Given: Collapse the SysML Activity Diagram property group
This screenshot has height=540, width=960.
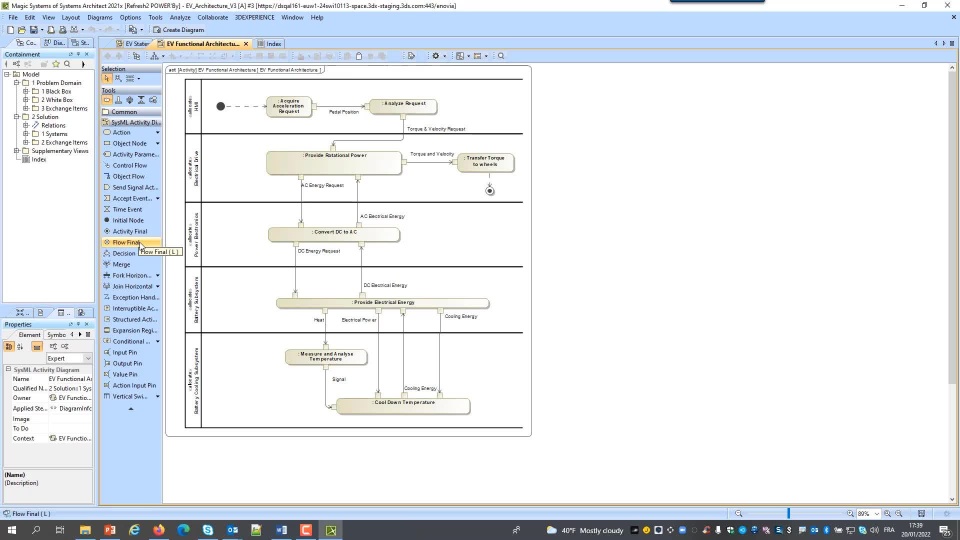Looking at the screenshot, I should [x=8, y=370].
